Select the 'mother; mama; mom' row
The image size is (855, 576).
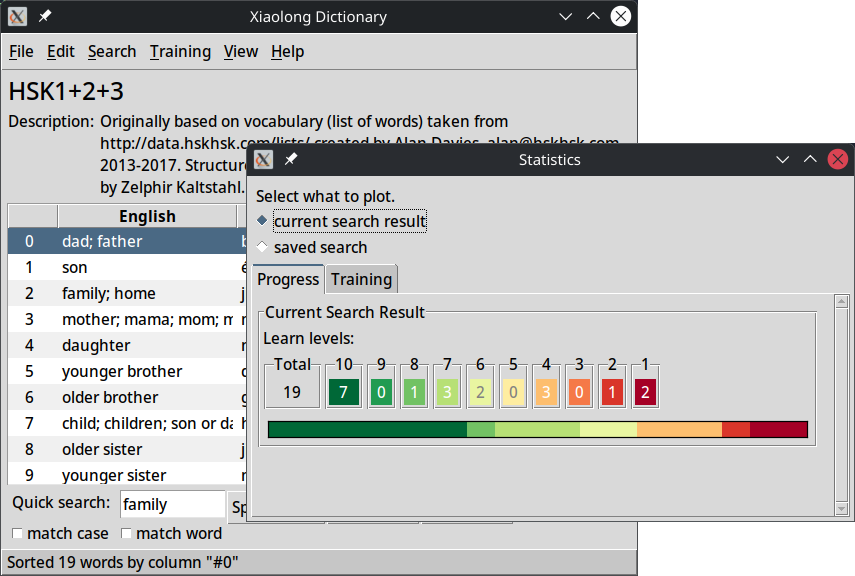point(127,319)
